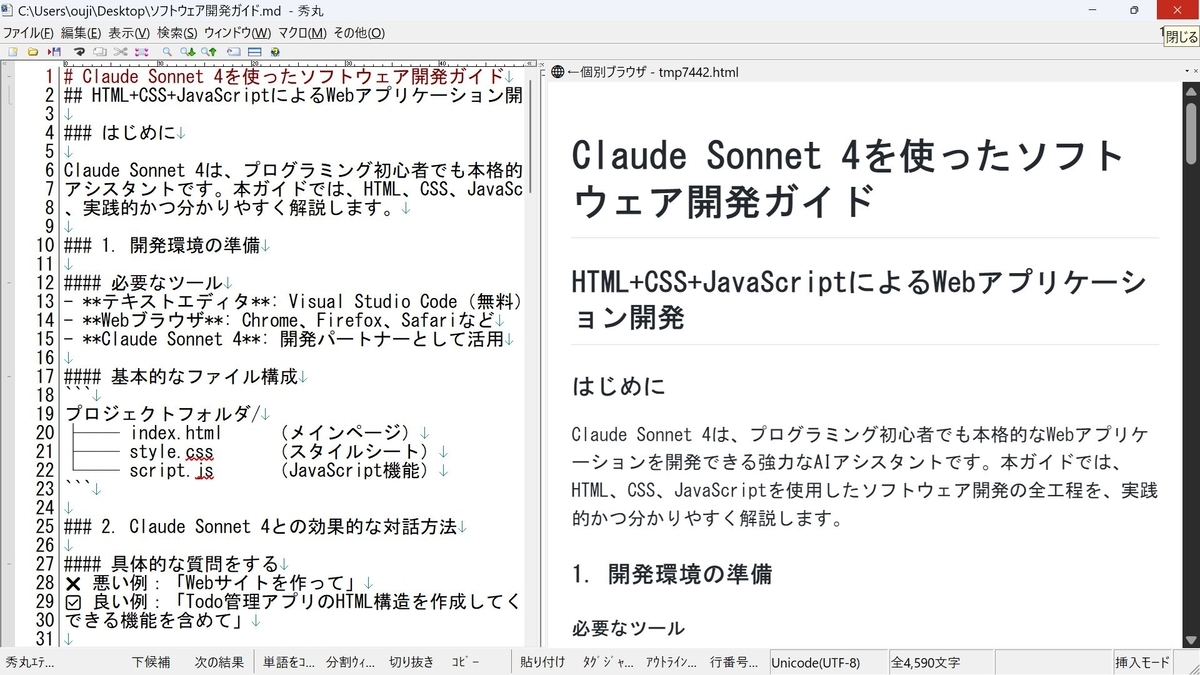This screenshot has width=1200, height=675.
Task: Open the 編集(E) menu
Action: [x=81, y=33]
